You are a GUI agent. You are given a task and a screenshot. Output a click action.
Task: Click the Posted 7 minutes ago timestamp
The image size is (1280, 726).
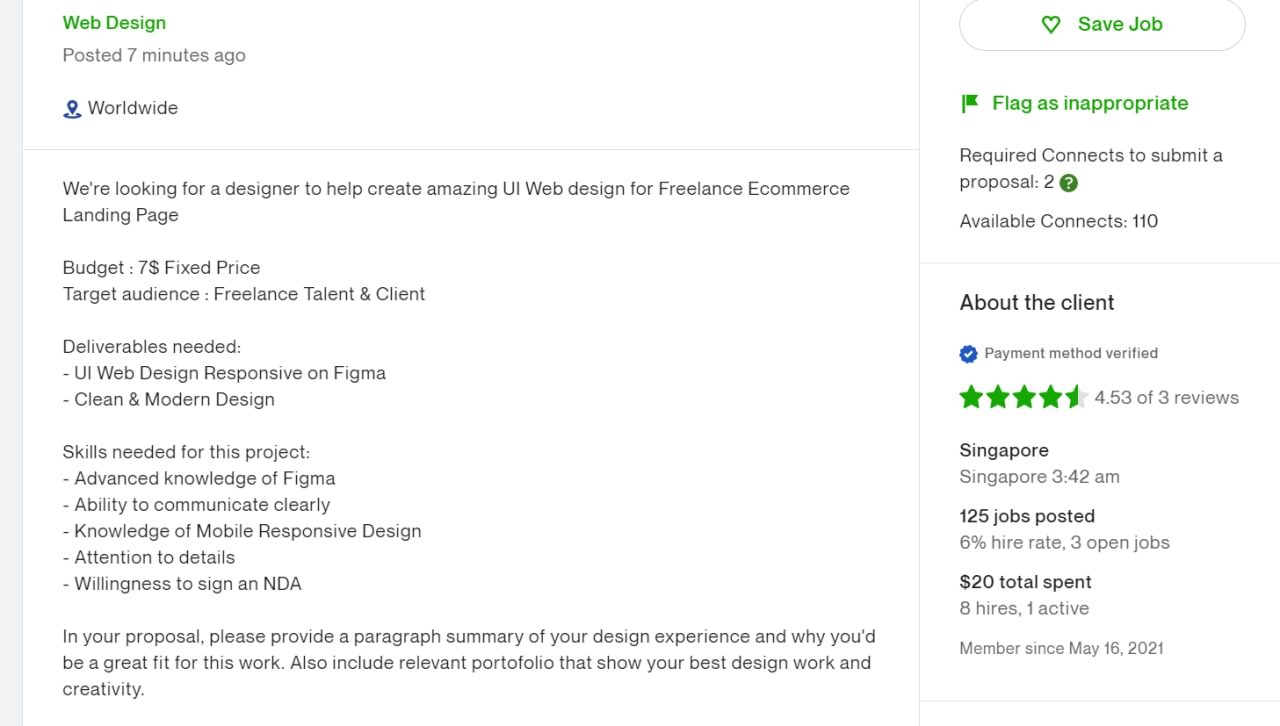(x=154, y=55)
